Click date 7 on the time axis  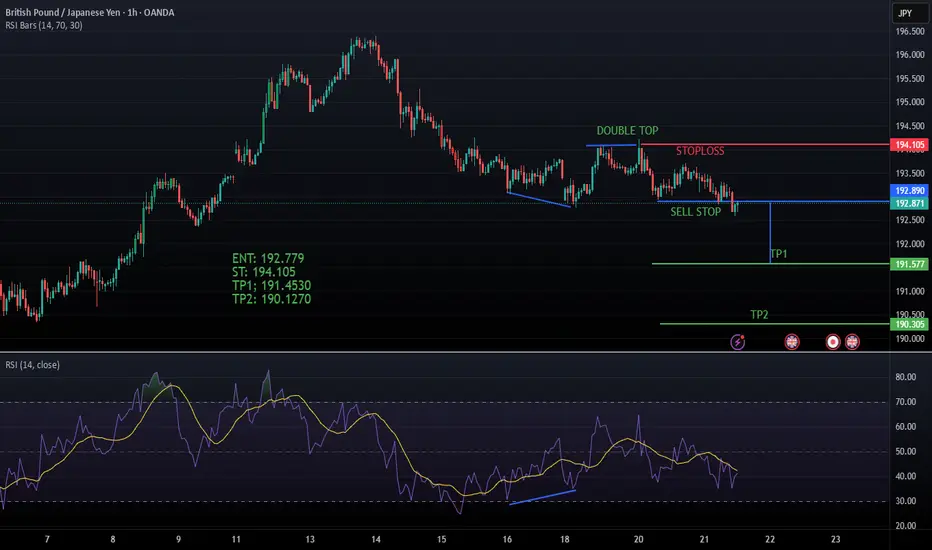point(47,539)
